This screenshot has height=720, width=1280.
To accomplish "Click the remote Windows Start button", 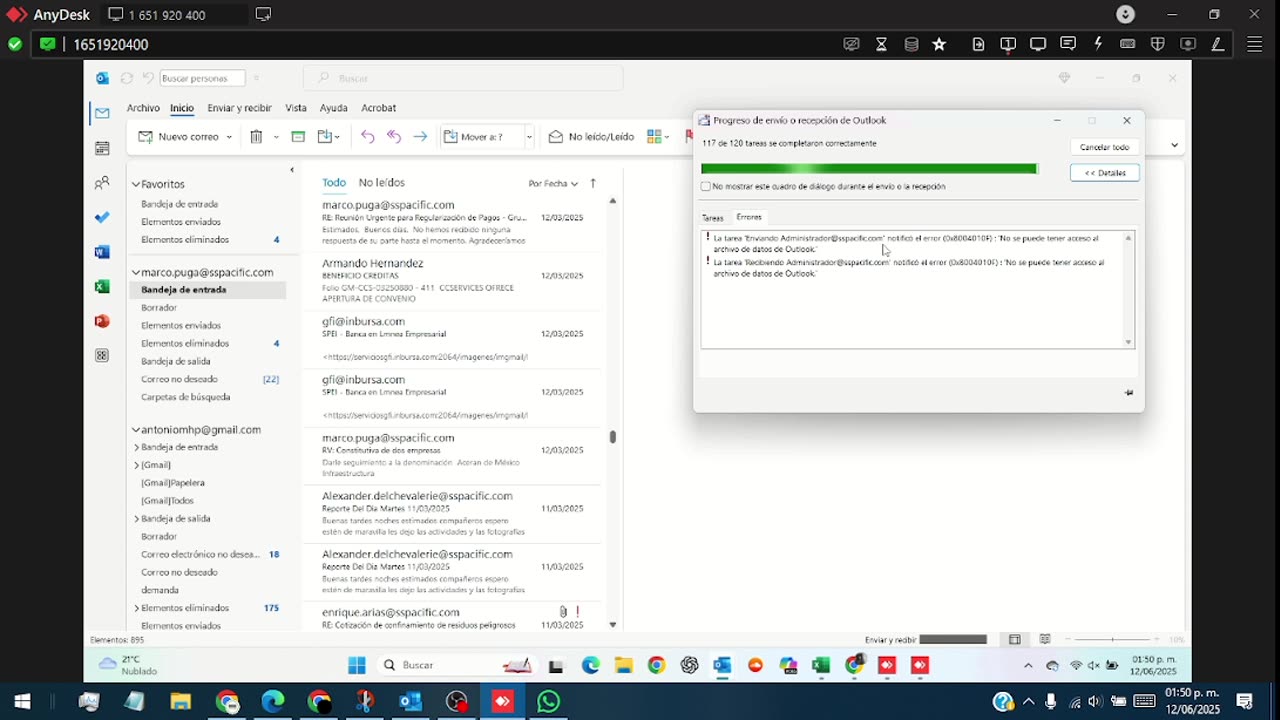I will click(357, 665).
